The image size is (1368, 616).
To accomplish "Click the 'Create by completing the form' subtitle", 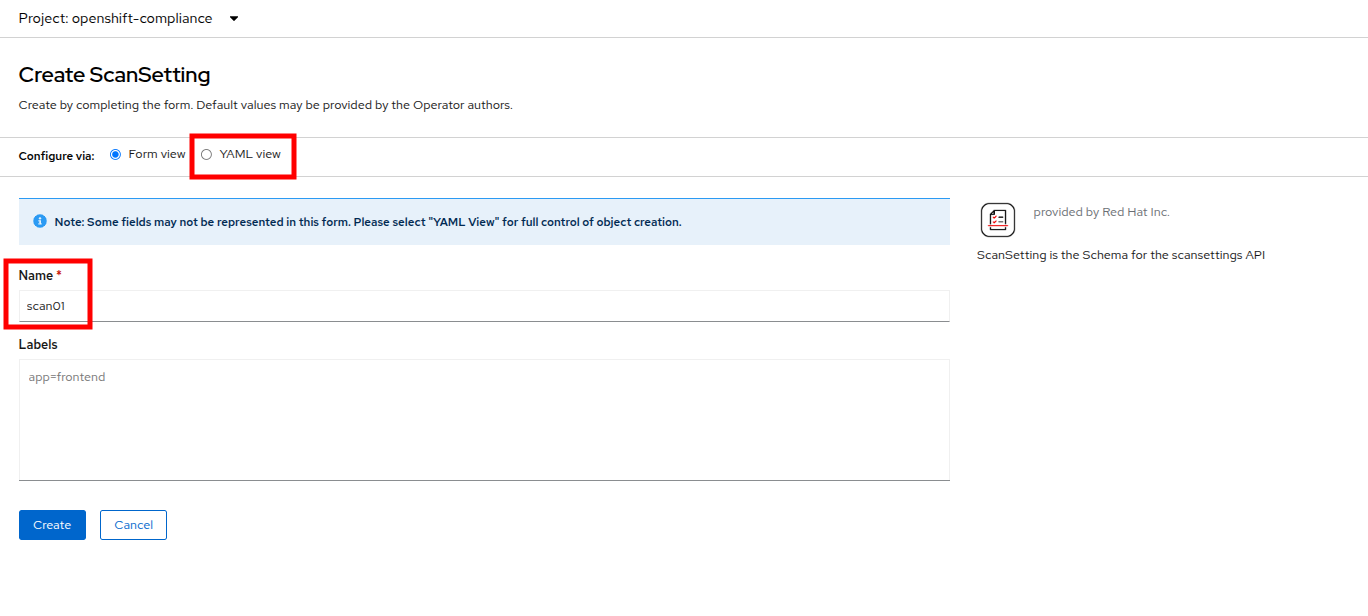I will click(265, 105).
